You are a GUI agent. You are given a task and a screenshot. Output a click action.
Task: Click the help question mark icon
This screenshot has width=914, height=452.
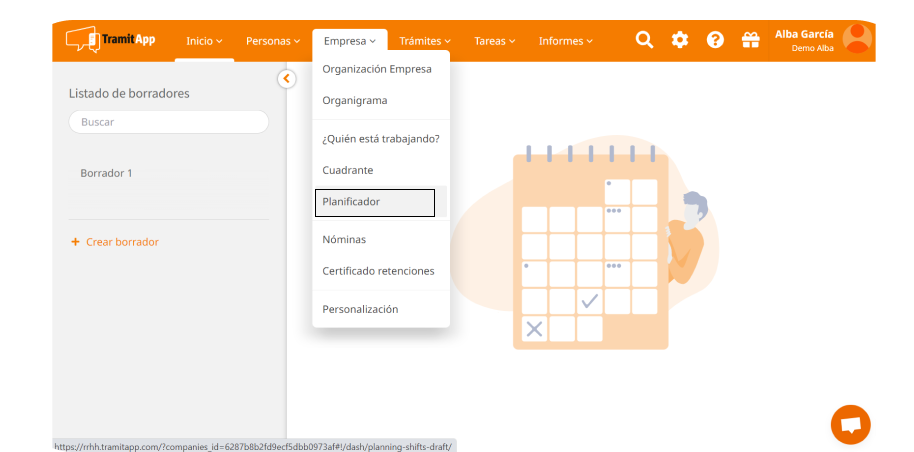point(715,40)
